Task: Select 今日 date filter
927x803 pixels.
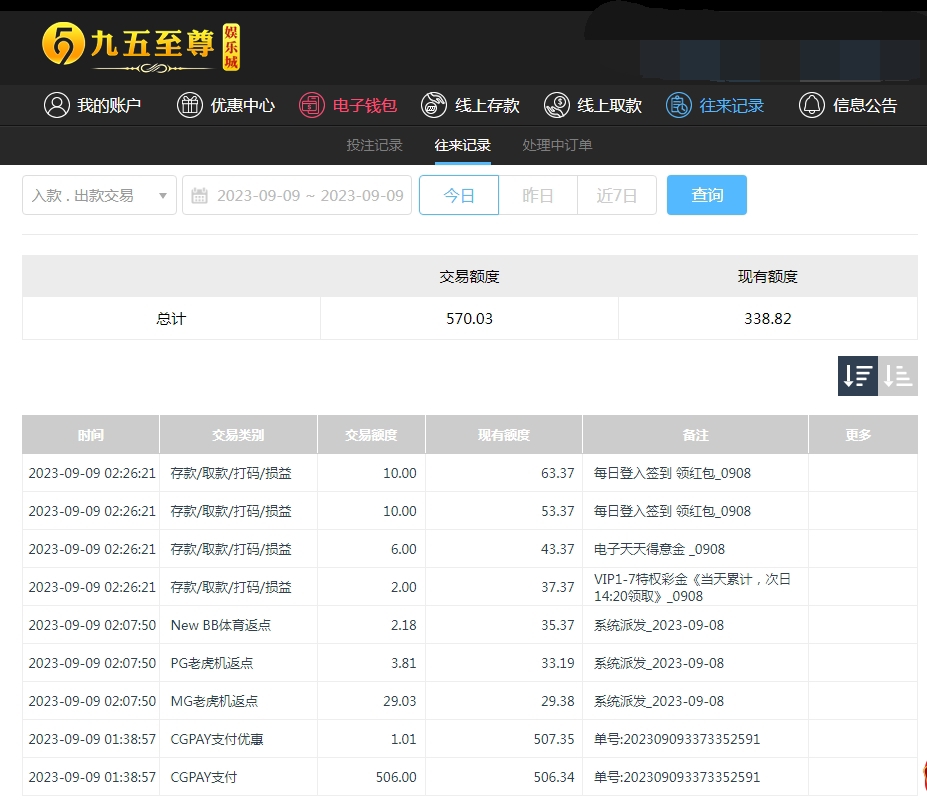Action: [459, 195]
